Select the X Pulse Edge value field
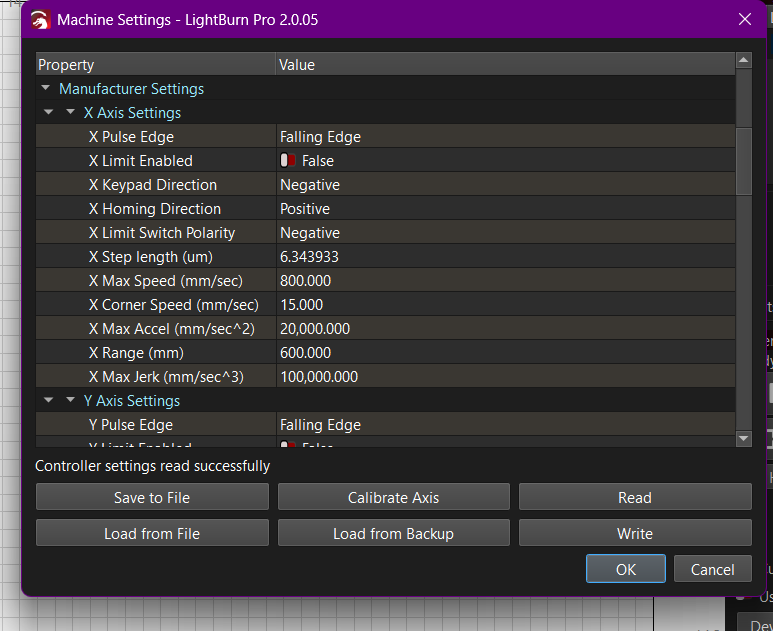This screenshot has width=773, height=631. (x=505, y=137)
